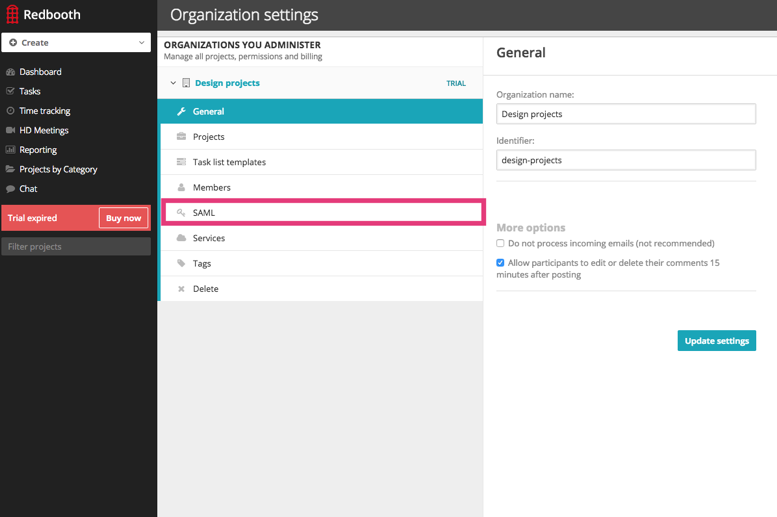Viewport: 777px width, 517px height.
Task: Click the Reporting chart icon
Action: [x=11, y=150]
